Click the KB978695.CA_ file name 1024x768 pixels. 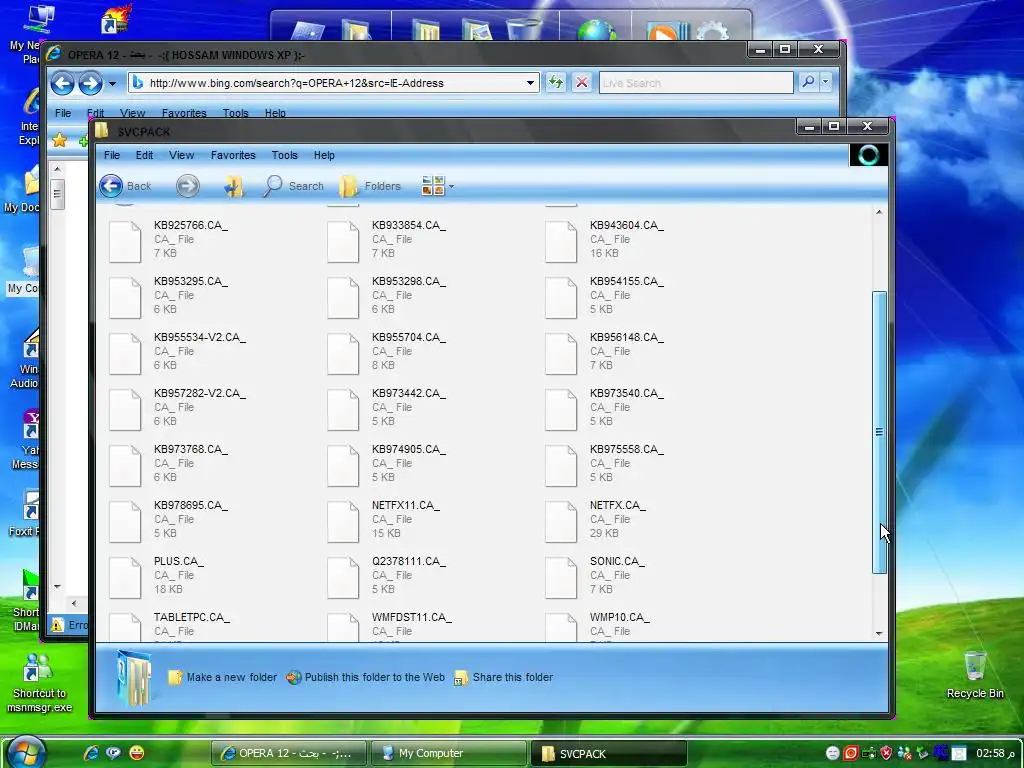pyautogui.click(x=191, y=506)
